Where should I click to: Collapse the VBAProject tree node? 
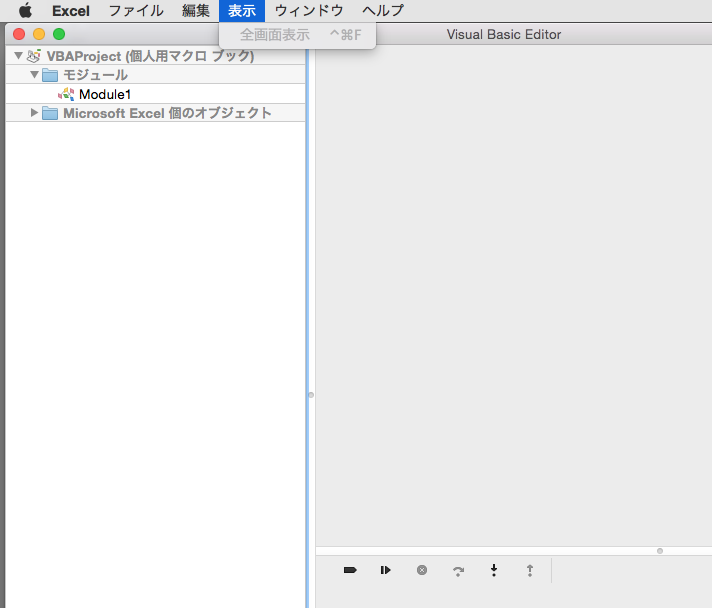point(18,56)
